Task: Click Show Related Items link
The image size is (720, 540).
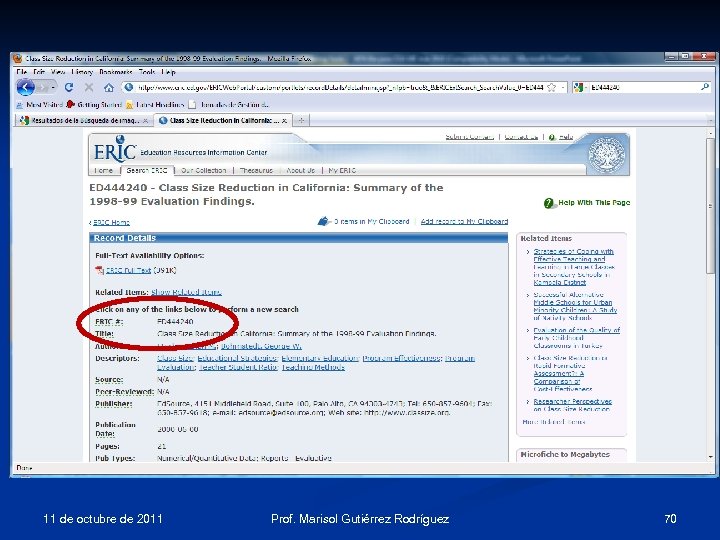Action: (186, 292)
